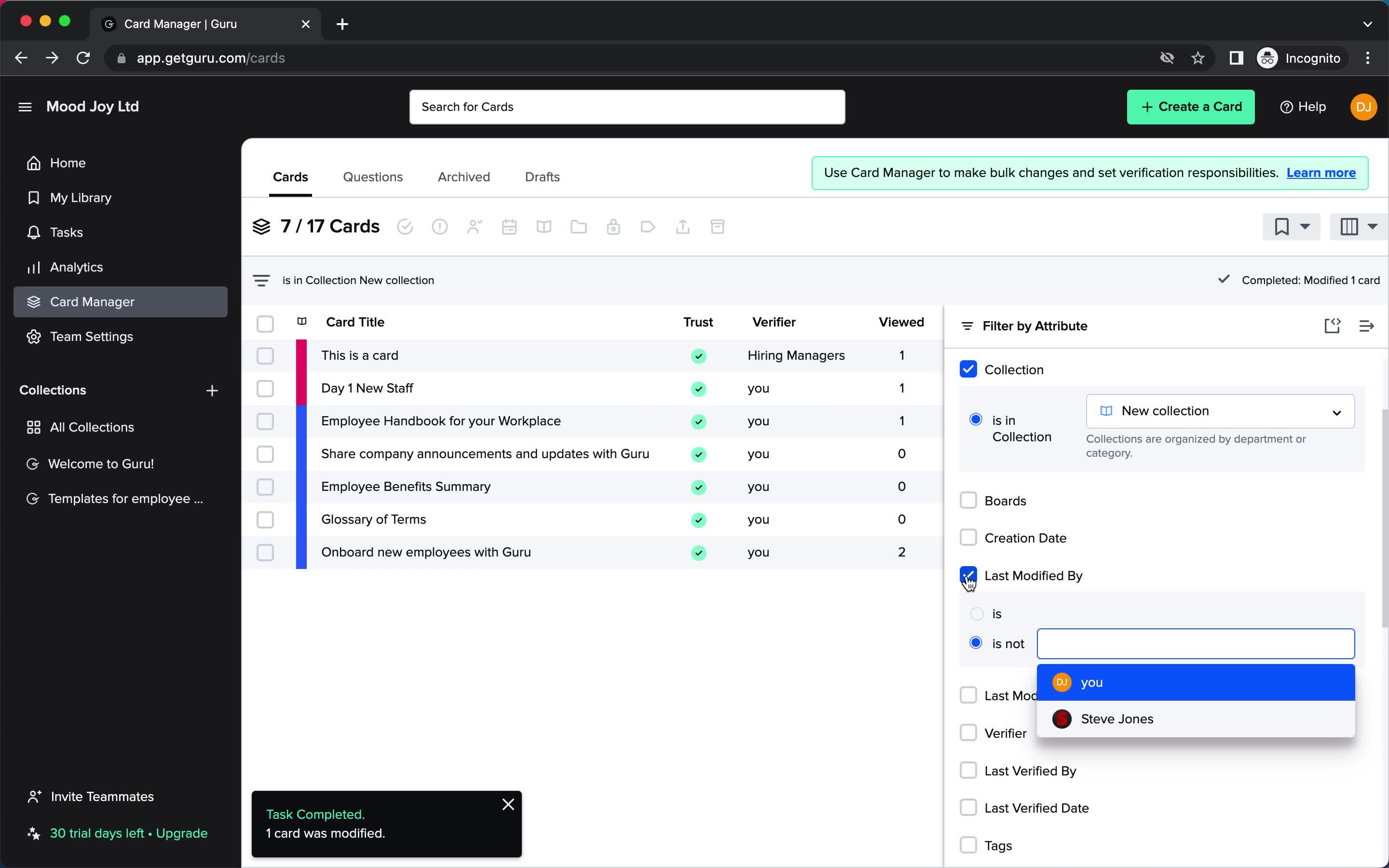Close the Task Completed notification
Screen dimensions: 1389x868
tap(508, 804)
